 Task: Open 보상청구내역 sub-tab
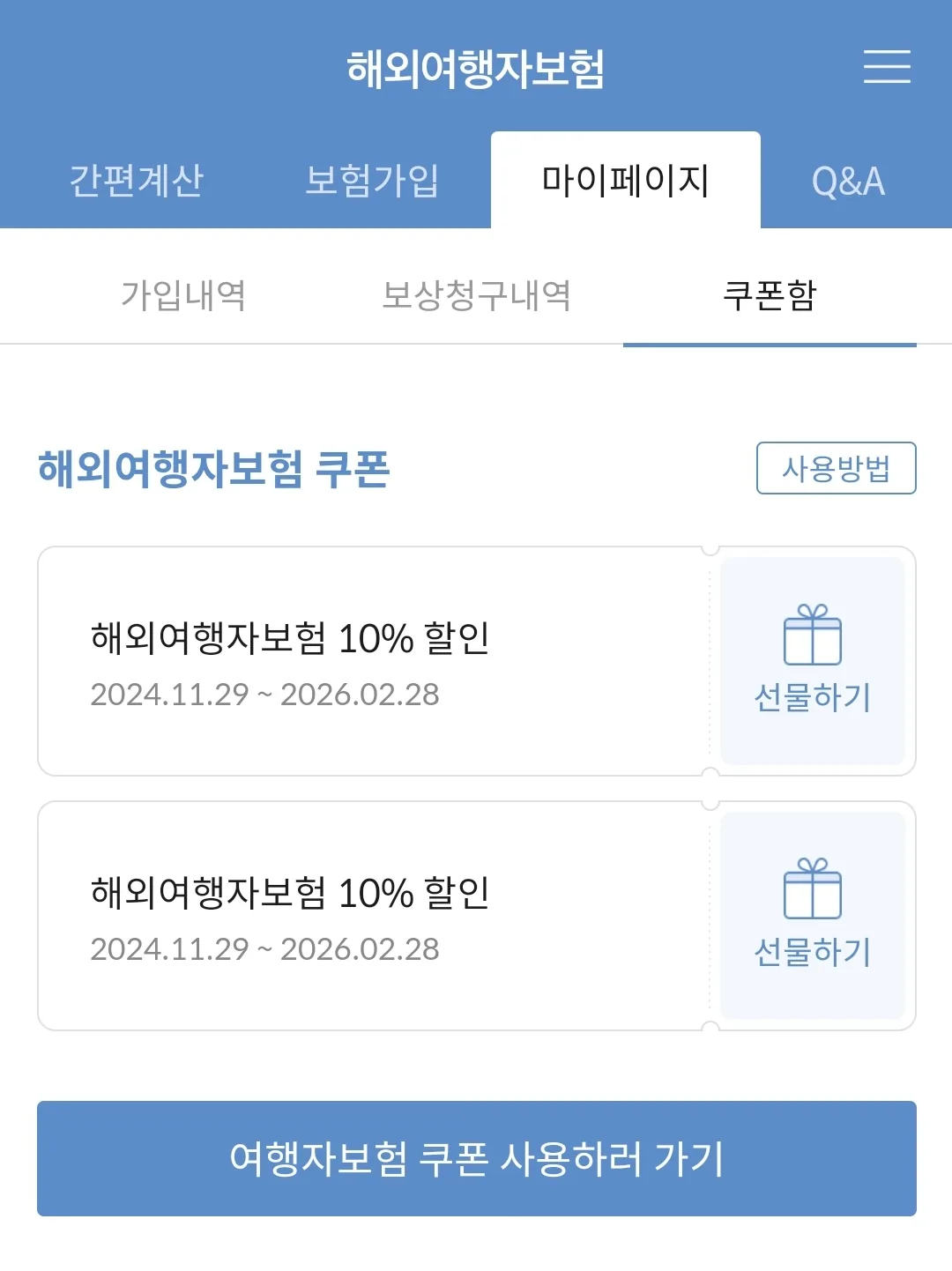click(x=476, y=295)
